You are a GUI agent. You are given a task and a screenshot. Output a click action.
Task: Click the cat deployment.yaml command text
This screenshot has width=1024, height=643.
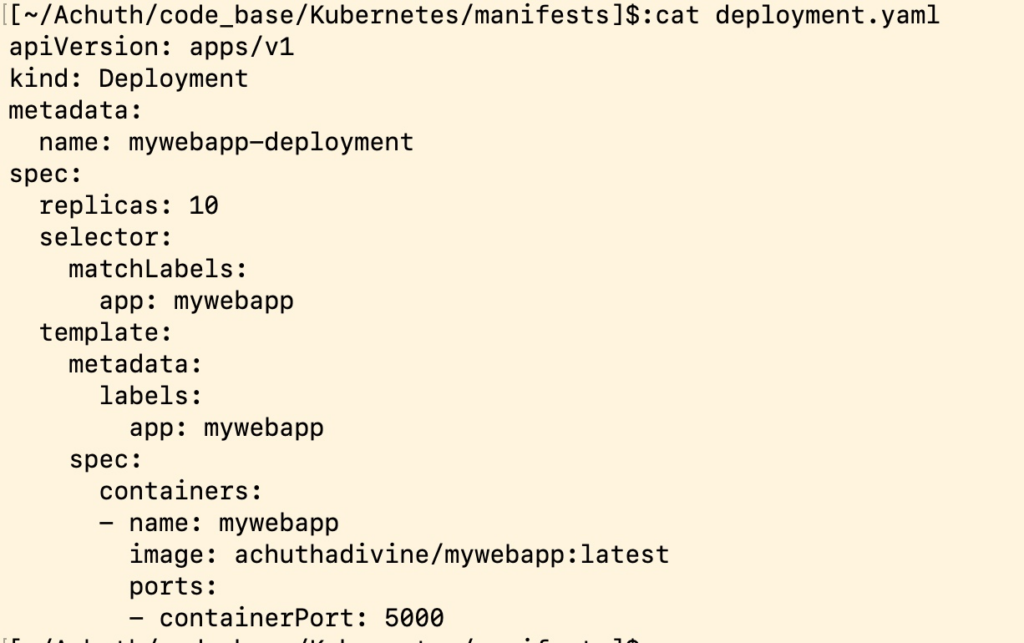point(797,15)
